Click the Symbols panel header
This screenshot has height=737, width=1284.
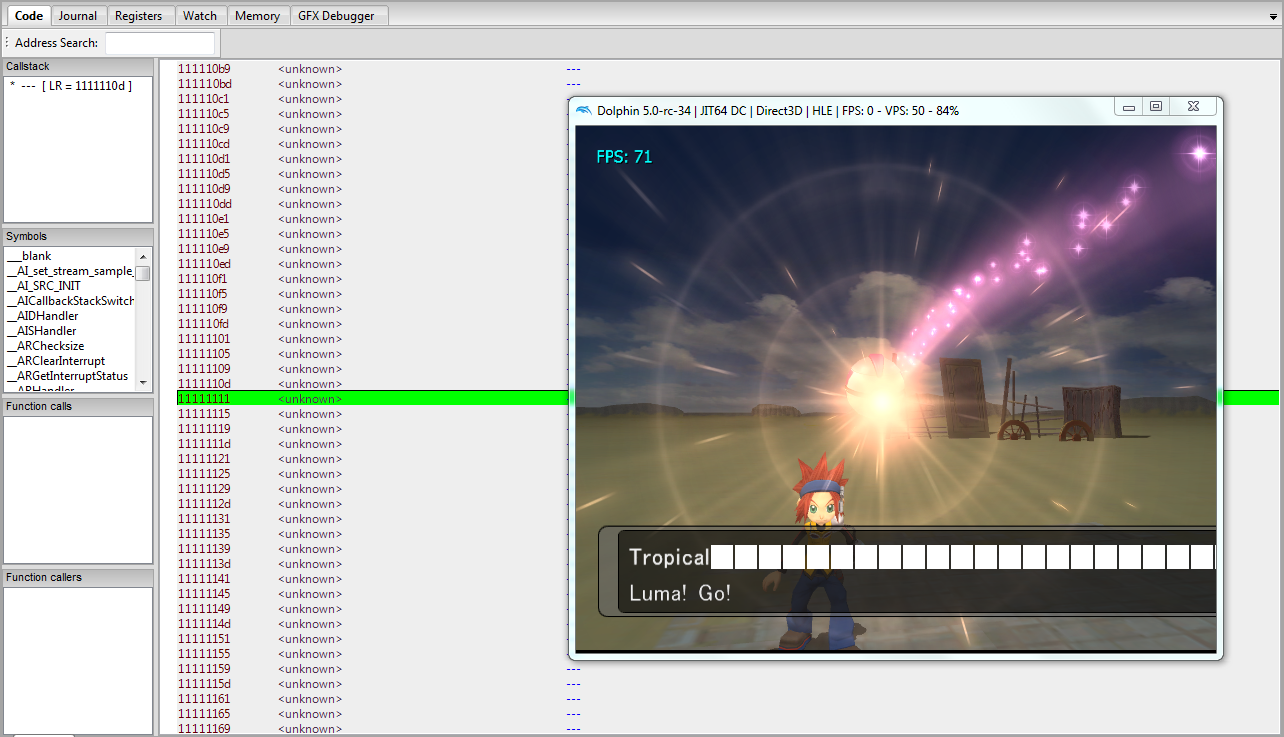(x=78, y=237)
